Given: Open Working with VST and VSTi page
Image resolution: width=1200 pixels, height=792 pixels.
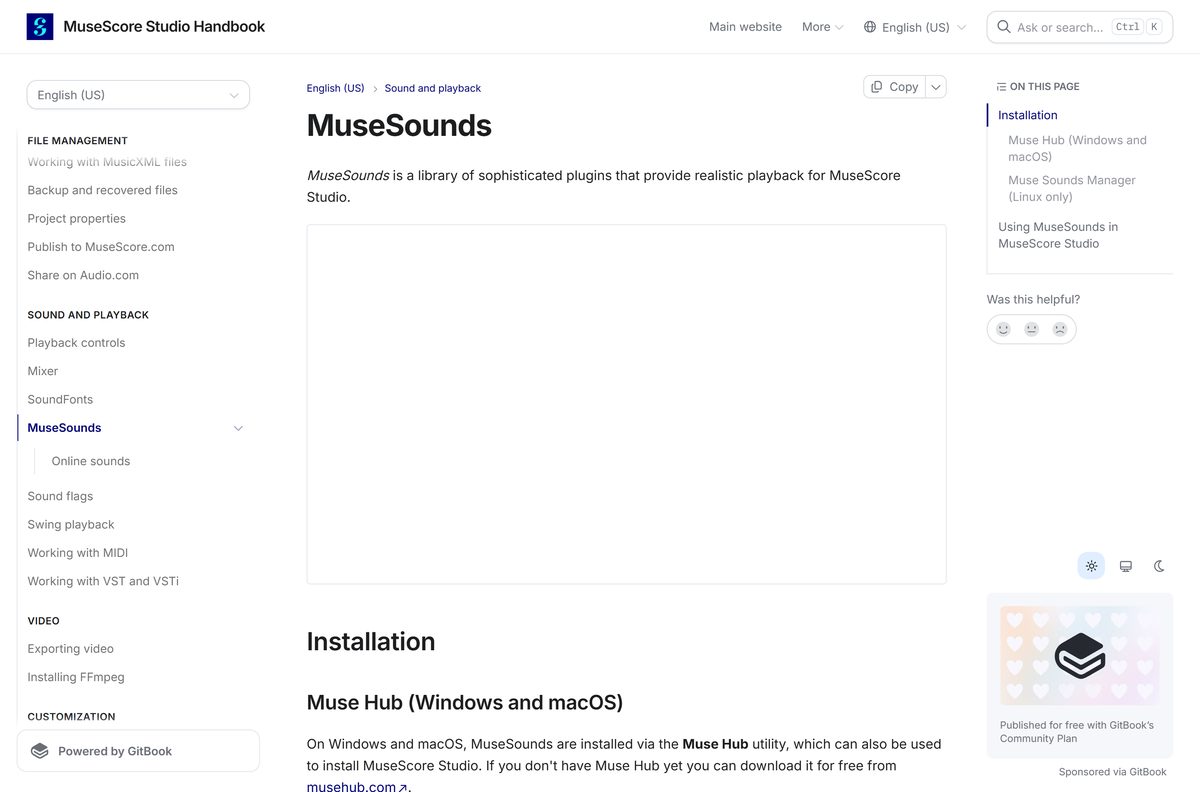Looking at the screenshot, I should coord(103,581).
